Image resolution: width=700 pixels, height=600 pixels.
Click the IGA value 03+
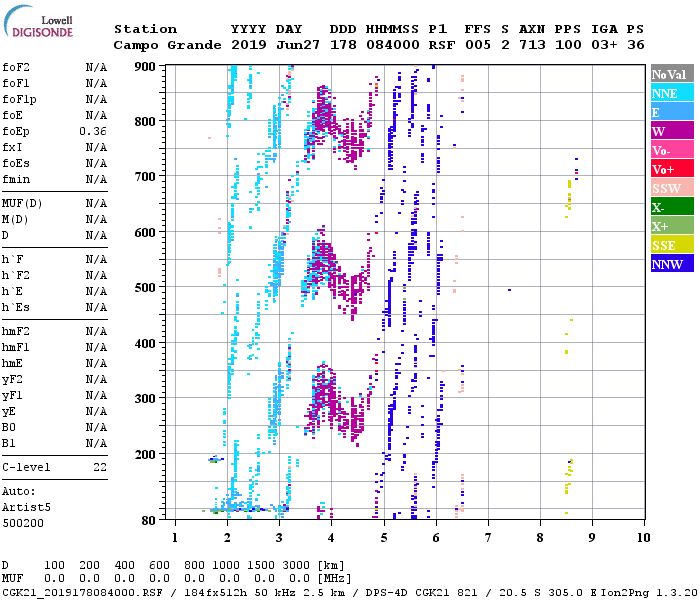coord(604,45)
